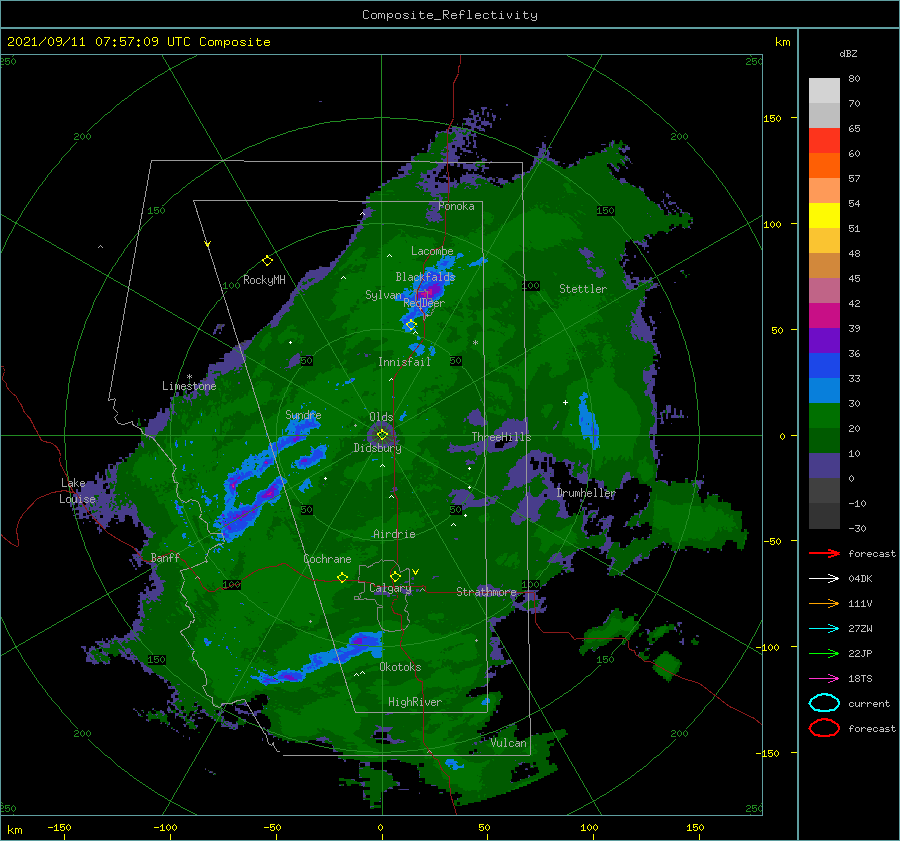
Task: Select the purple 39-36 dBZ color swatch
Action: click(x=824, y=340)
